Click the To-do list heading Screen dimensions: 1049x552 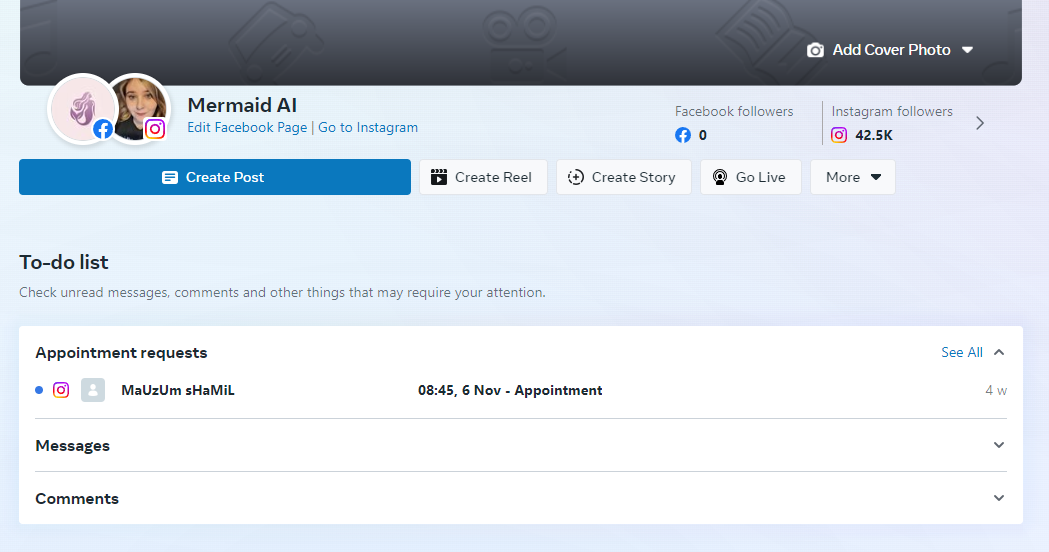coord(64,262)
